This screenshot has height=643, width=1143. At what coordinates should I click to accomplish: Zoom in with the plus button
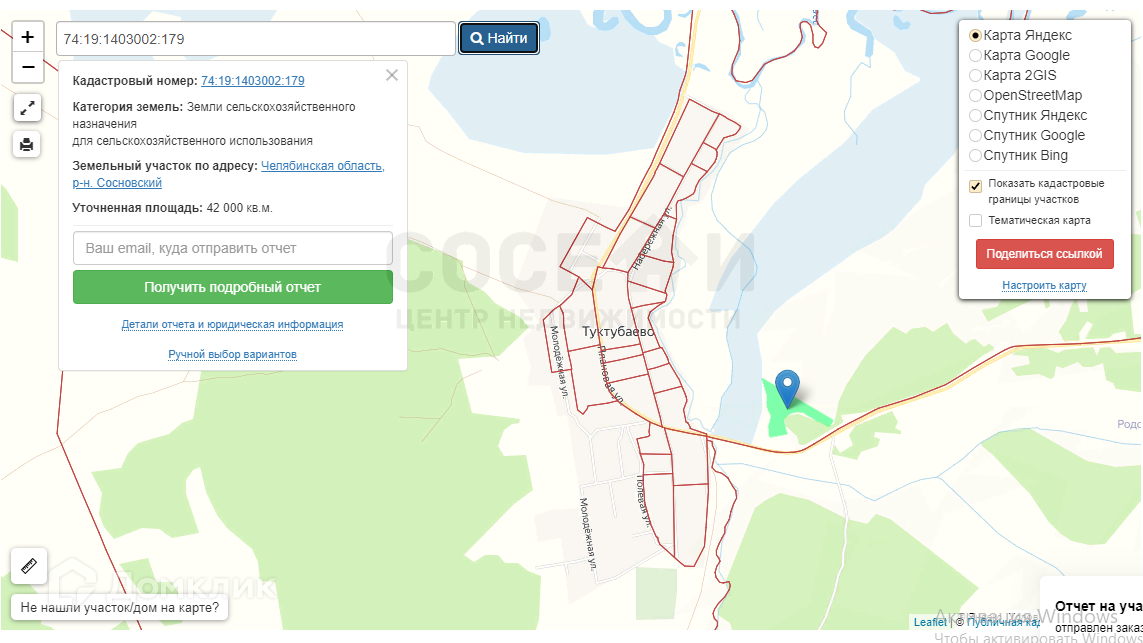(28, 37)
